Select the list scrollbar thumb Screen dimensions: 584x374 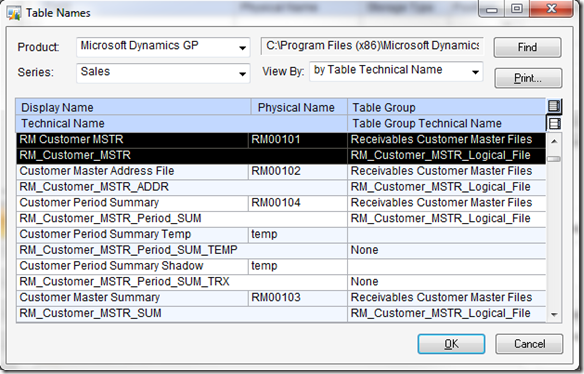(x=554, y=159)
